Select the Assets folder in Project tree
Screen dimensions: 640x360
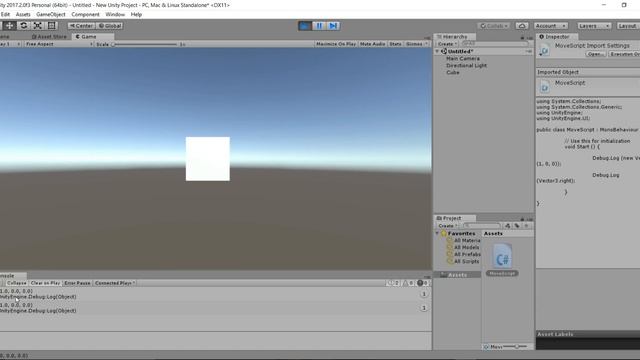click(457, 275)
